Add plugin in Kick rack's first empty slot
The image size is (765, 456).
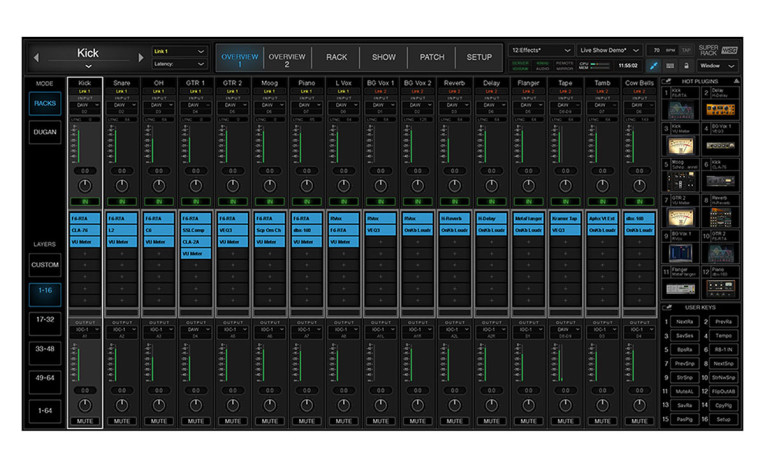85,254
